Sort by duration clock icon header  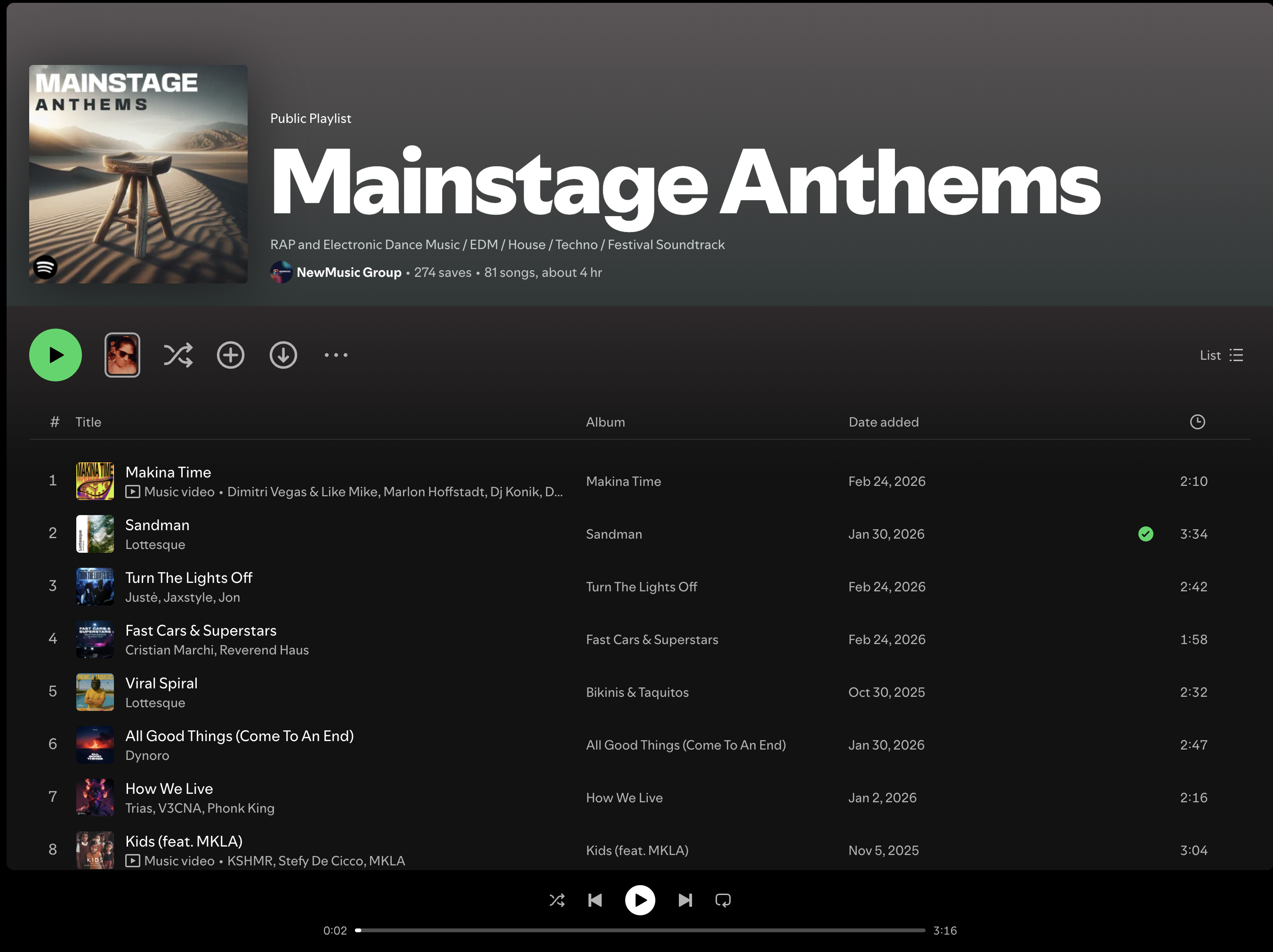(1197, 422)
